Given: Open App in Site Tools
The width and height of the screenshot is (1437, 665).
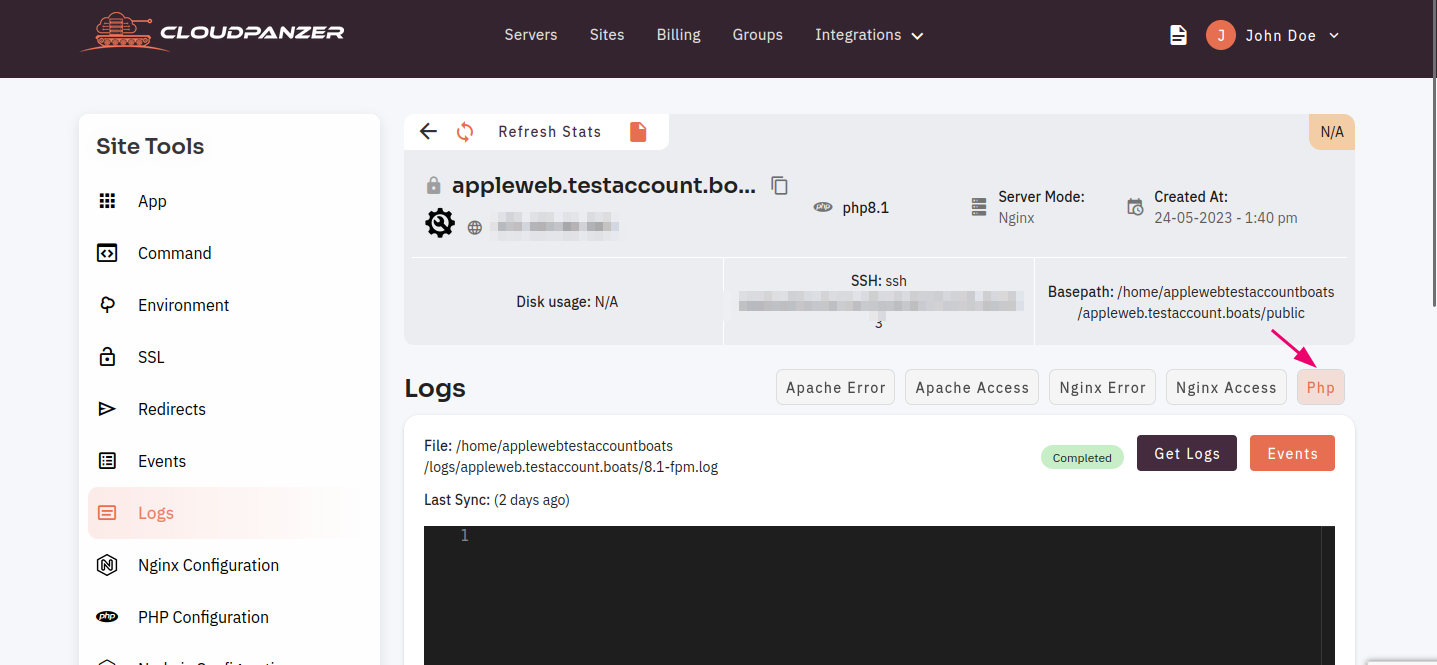Looking at the screenshot, I should (229, 201).
